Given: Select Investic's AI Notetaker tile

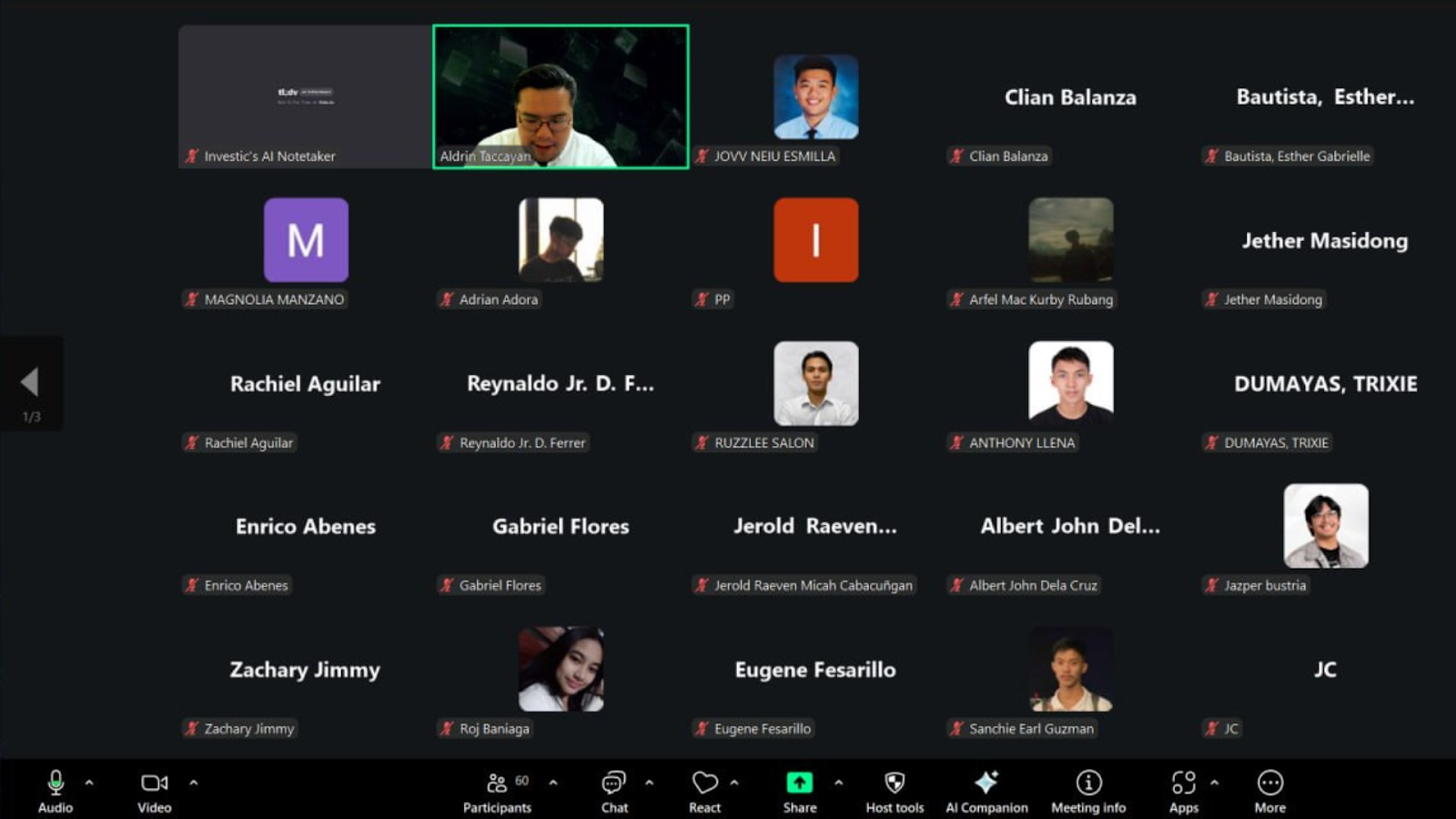Looking at the screenshot, I should 306,96.
